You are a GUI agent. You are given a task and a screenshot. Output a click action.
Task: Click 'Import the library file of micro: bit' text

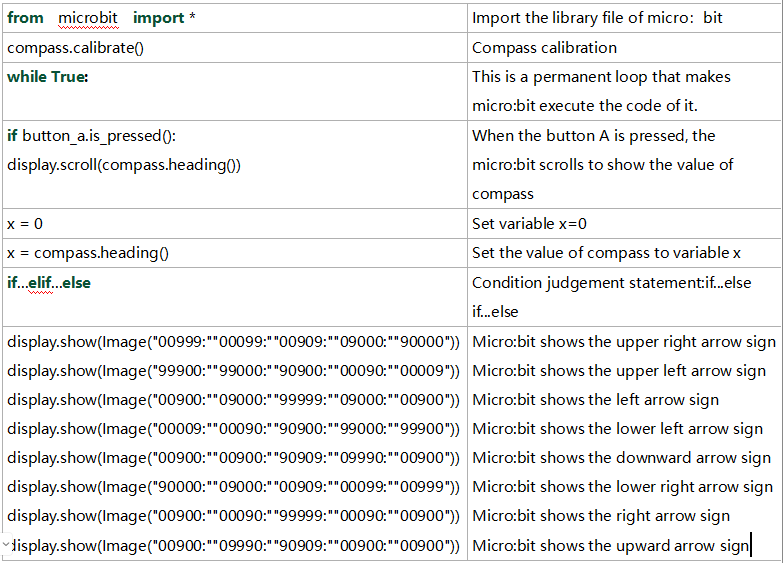tap(597, 18)
